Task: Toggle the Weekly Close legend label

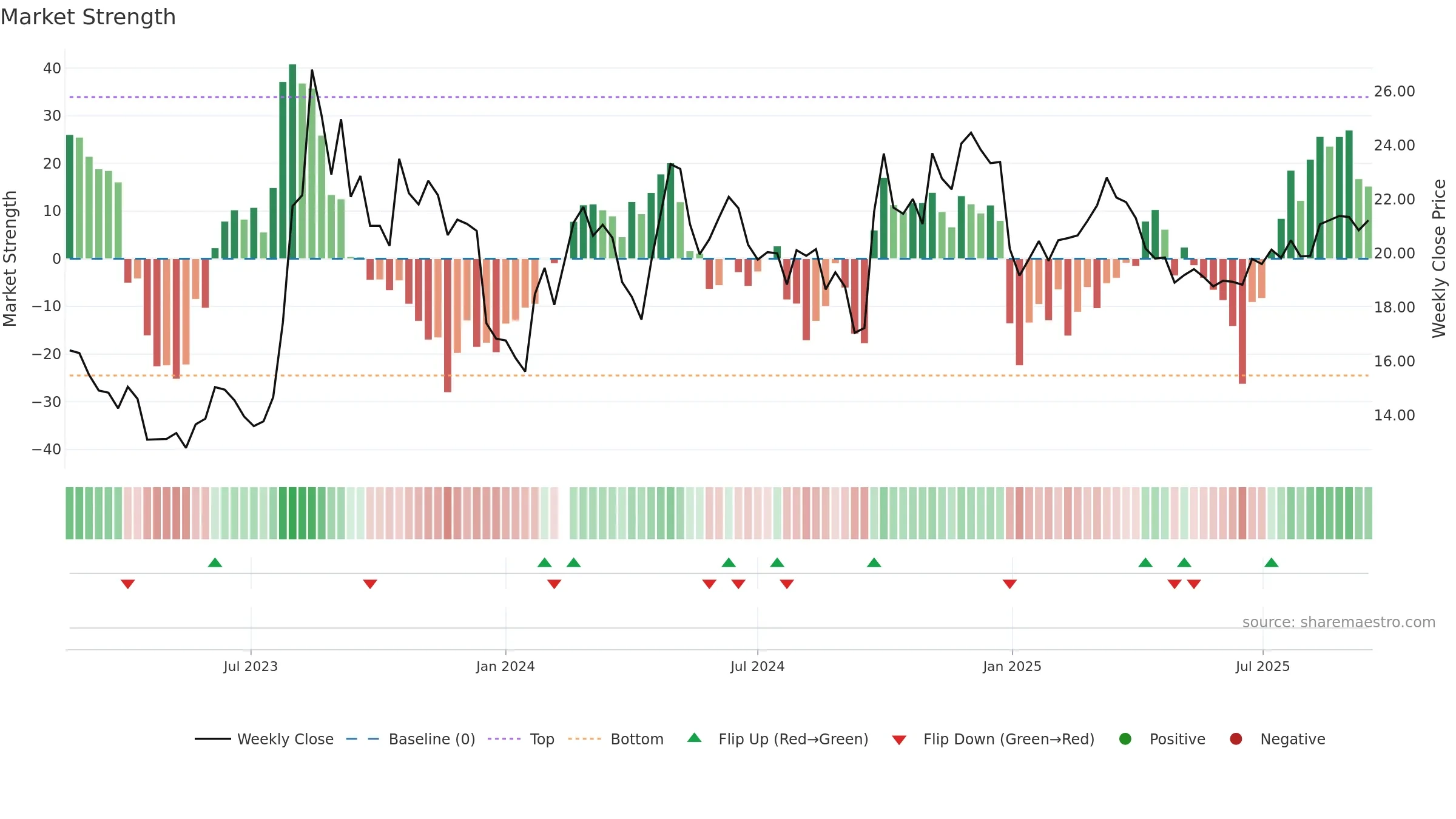Action: [285, 739]
